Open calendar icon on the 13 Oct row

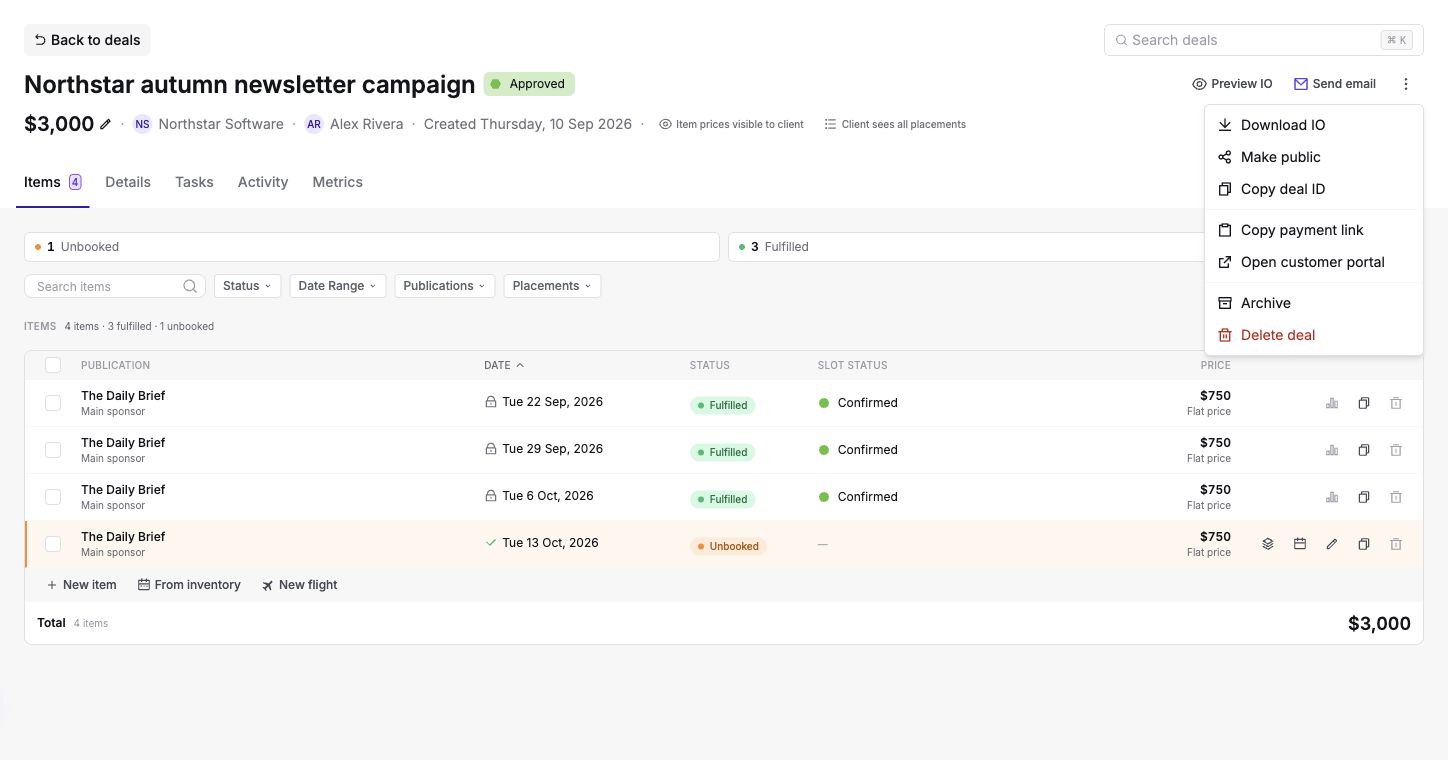[x=1300, y=544]
